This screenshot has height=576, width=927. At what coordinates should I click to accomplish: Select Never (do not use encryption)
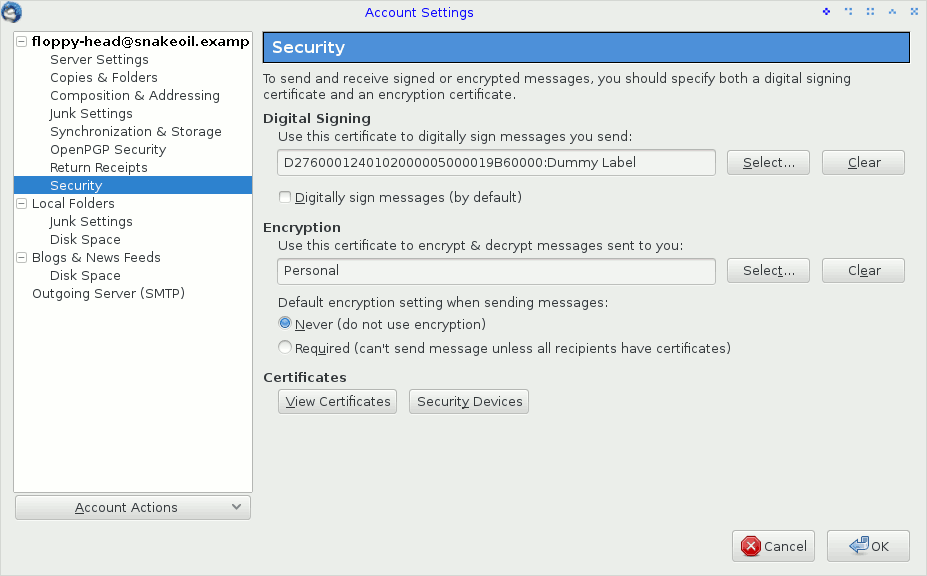285,324
